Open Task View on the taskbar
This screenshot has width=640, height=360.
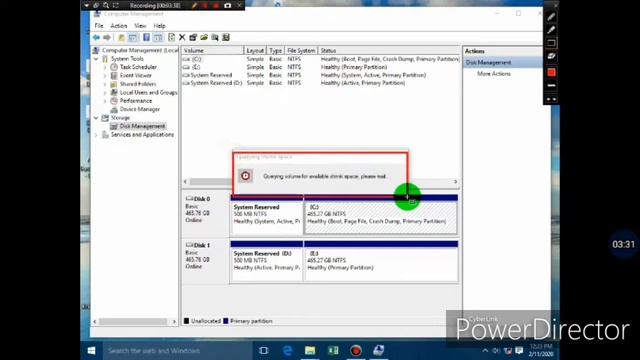click(264, 351)
